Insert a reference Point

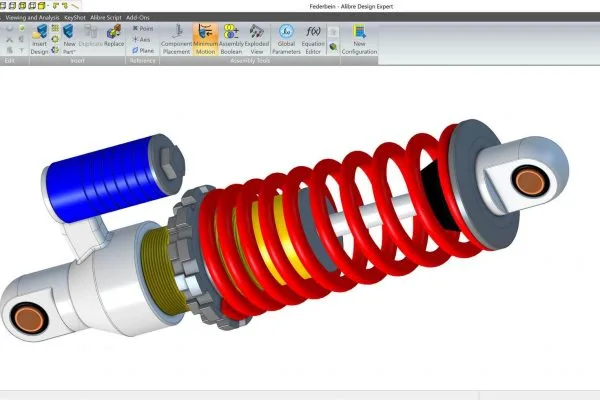pyautogui.click(x=143, y=28)
